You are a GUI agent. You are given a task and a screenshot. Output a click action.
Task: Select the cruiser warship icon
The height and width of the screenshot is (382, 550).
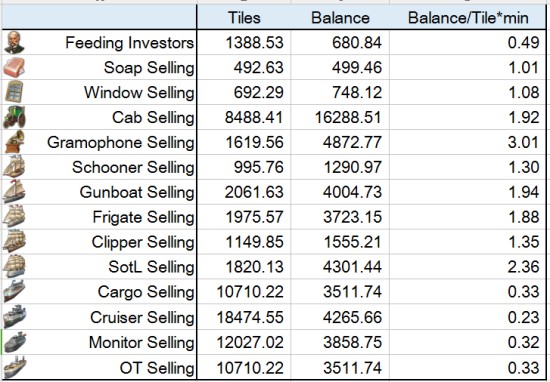tap(14, 316)
